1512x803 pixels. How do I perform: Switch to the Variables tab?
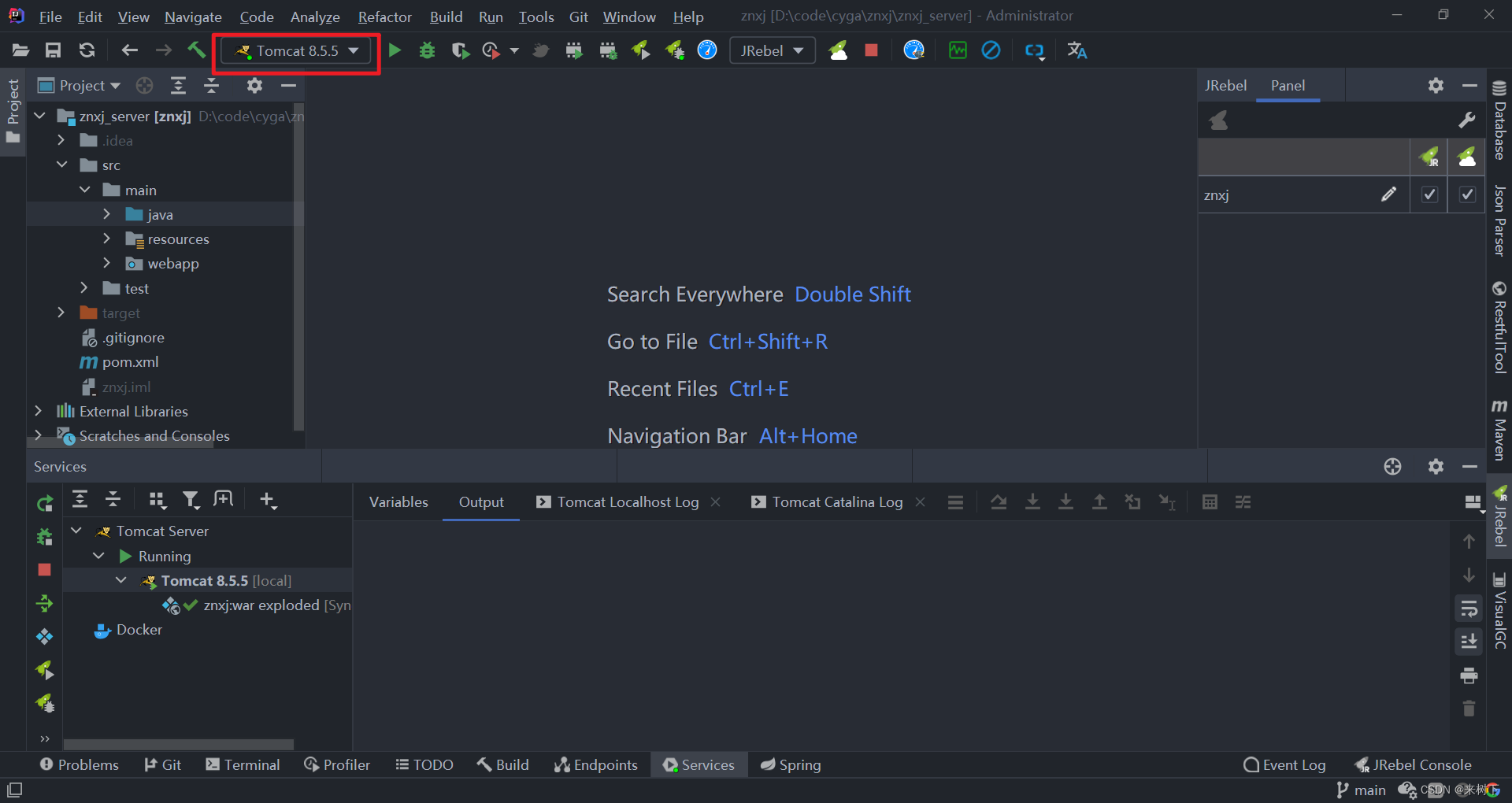tap(398, 501)
